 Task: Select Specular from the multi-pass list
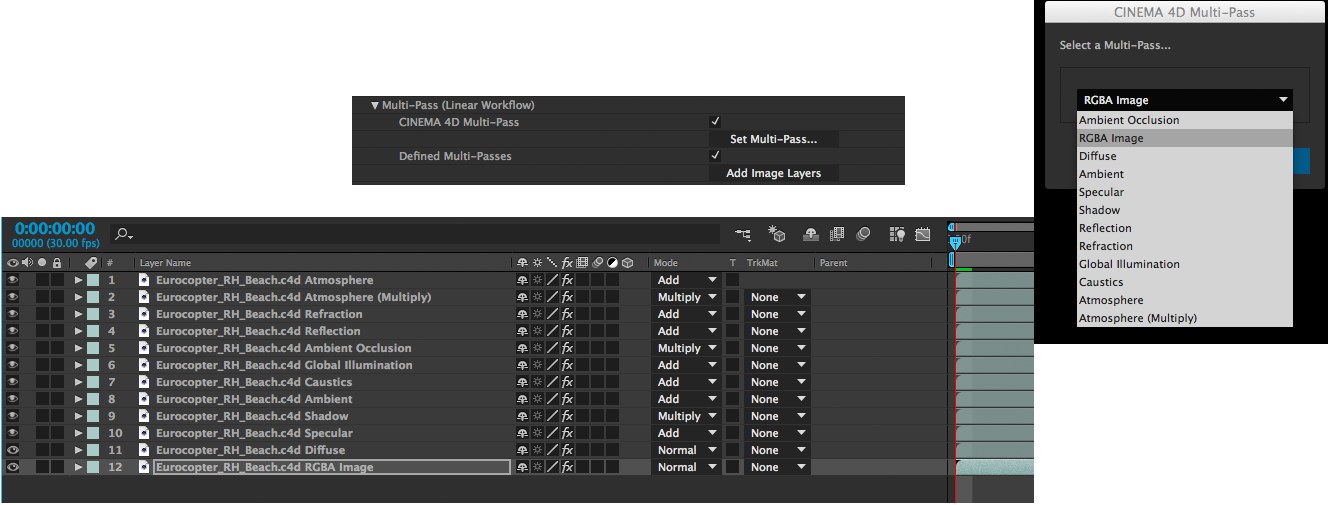(1184, 192)
